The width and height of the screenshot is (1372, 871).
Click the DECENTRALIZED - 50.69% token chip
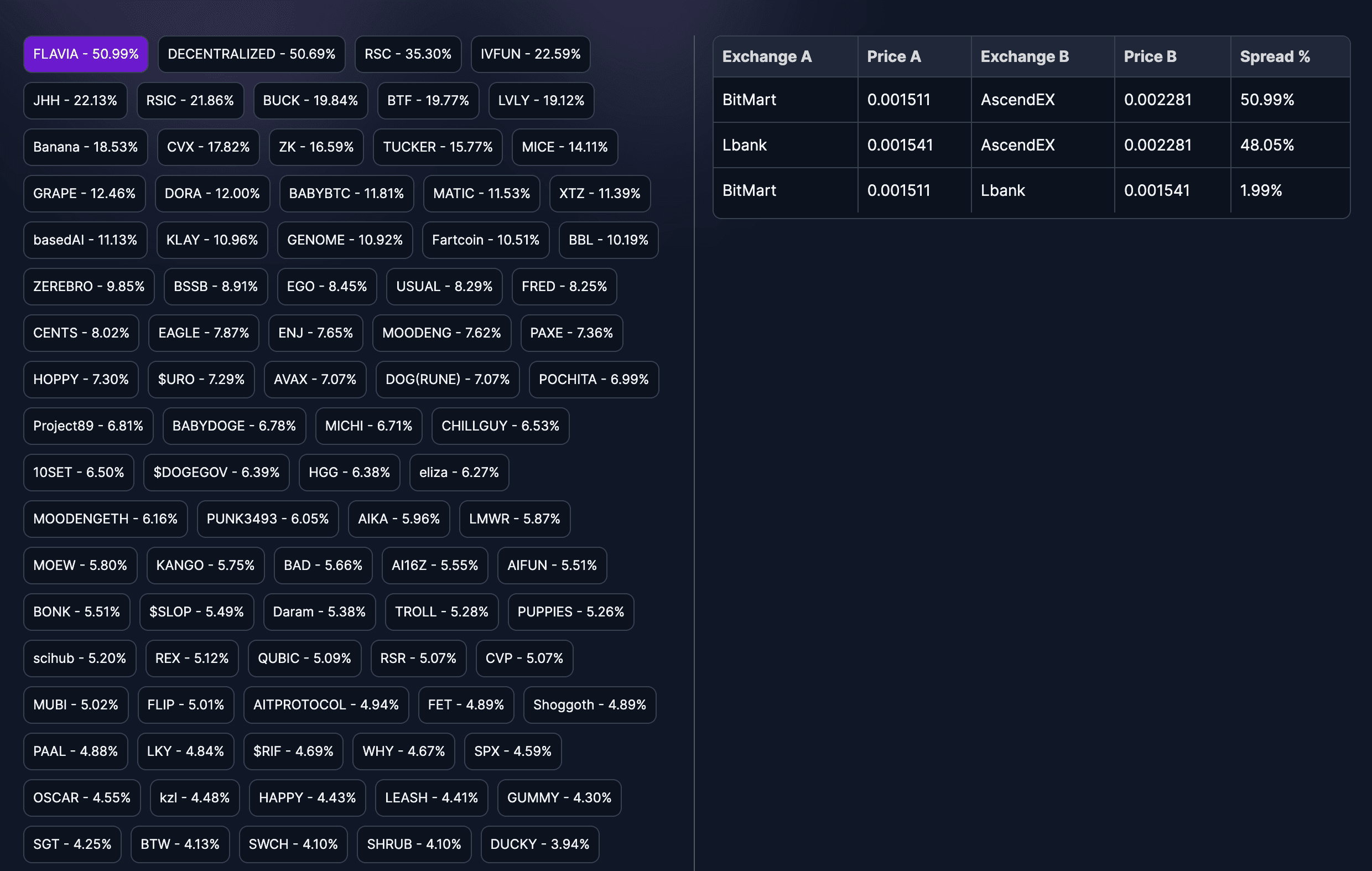[x=251, y=54]
